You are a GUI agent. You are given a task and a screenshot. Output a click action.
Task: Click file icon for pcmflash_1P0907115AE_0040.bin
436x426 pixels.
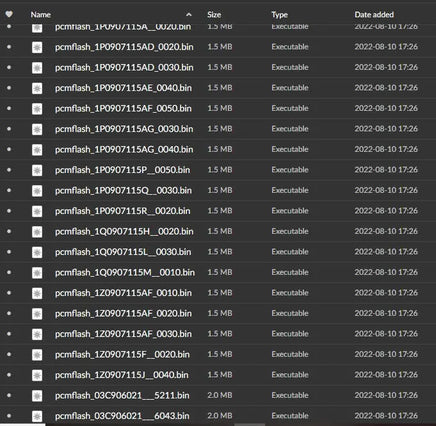click(x=37, y=88)
